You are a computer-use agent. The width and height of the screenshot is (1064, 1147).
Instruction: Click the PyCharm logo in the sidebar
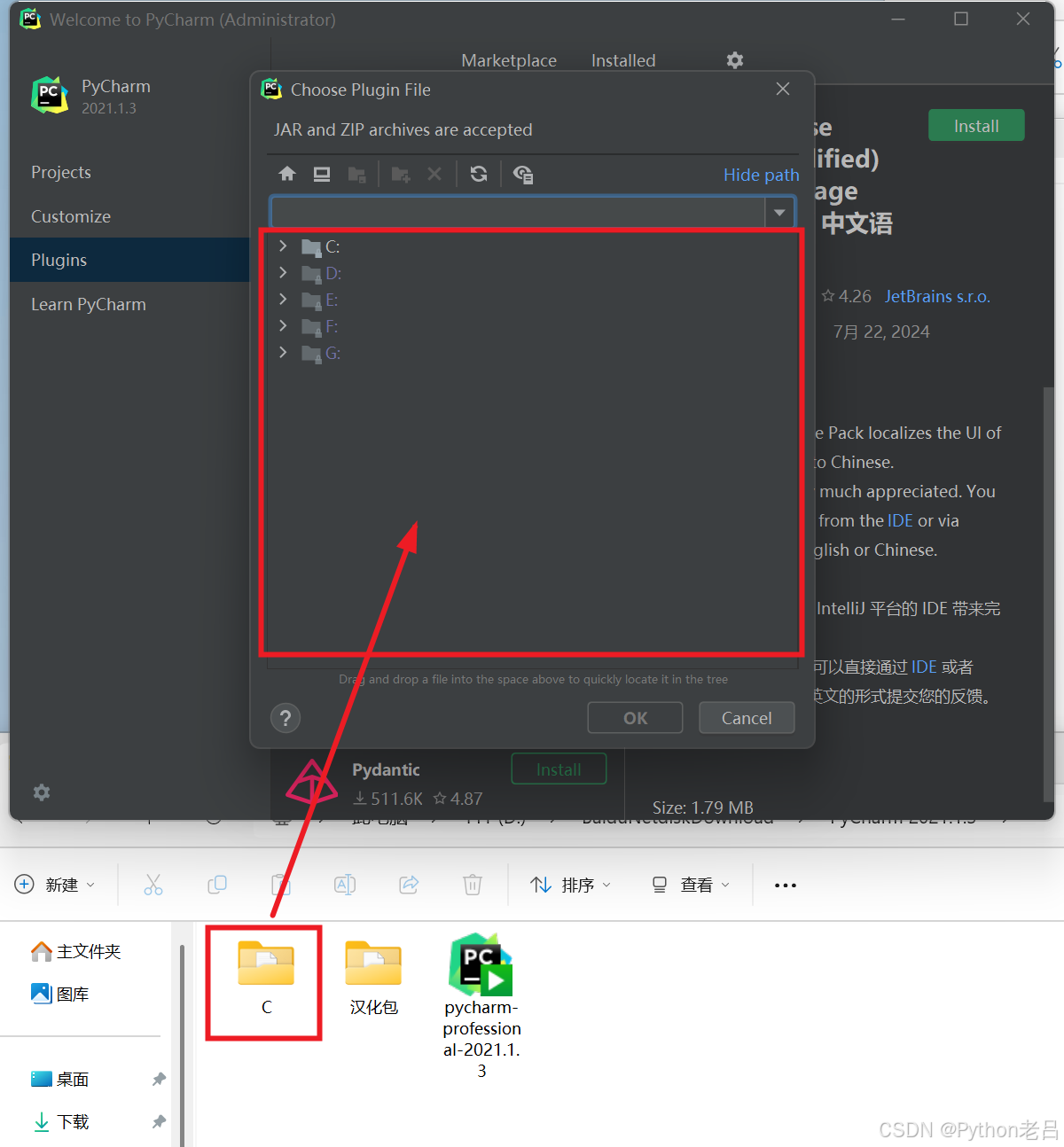50,95
